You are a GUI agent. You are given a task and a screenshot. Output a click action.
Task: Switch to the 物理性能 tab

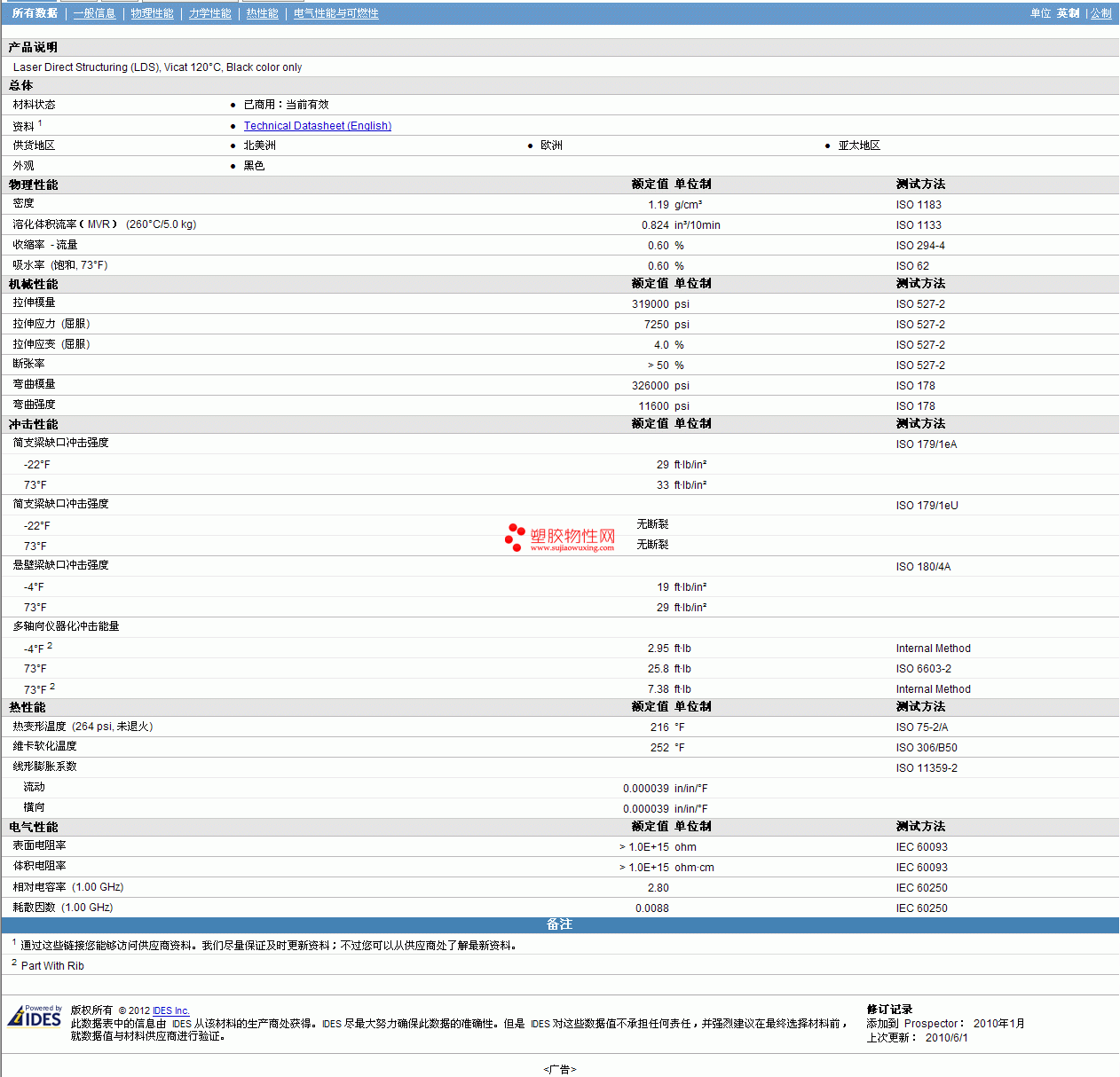(152, 13)
